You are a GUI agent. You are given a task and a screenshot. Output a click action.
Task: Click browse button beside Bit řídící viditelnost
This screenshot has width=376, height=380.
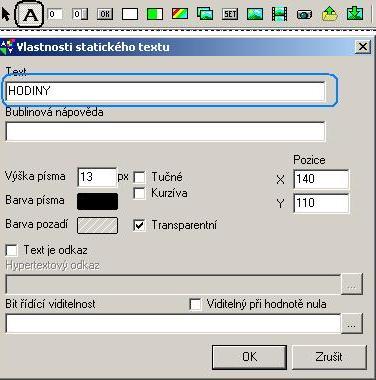tap(352, 323)
